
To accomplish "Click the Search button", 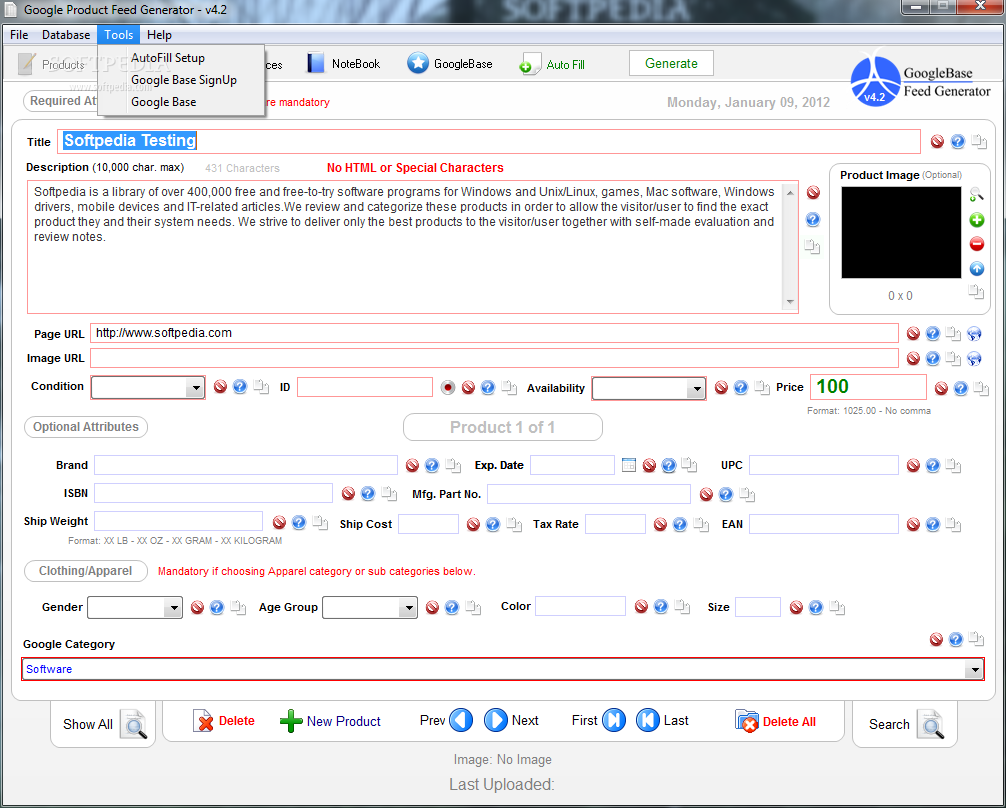I will pyautogui.click(x=905, y=724).
